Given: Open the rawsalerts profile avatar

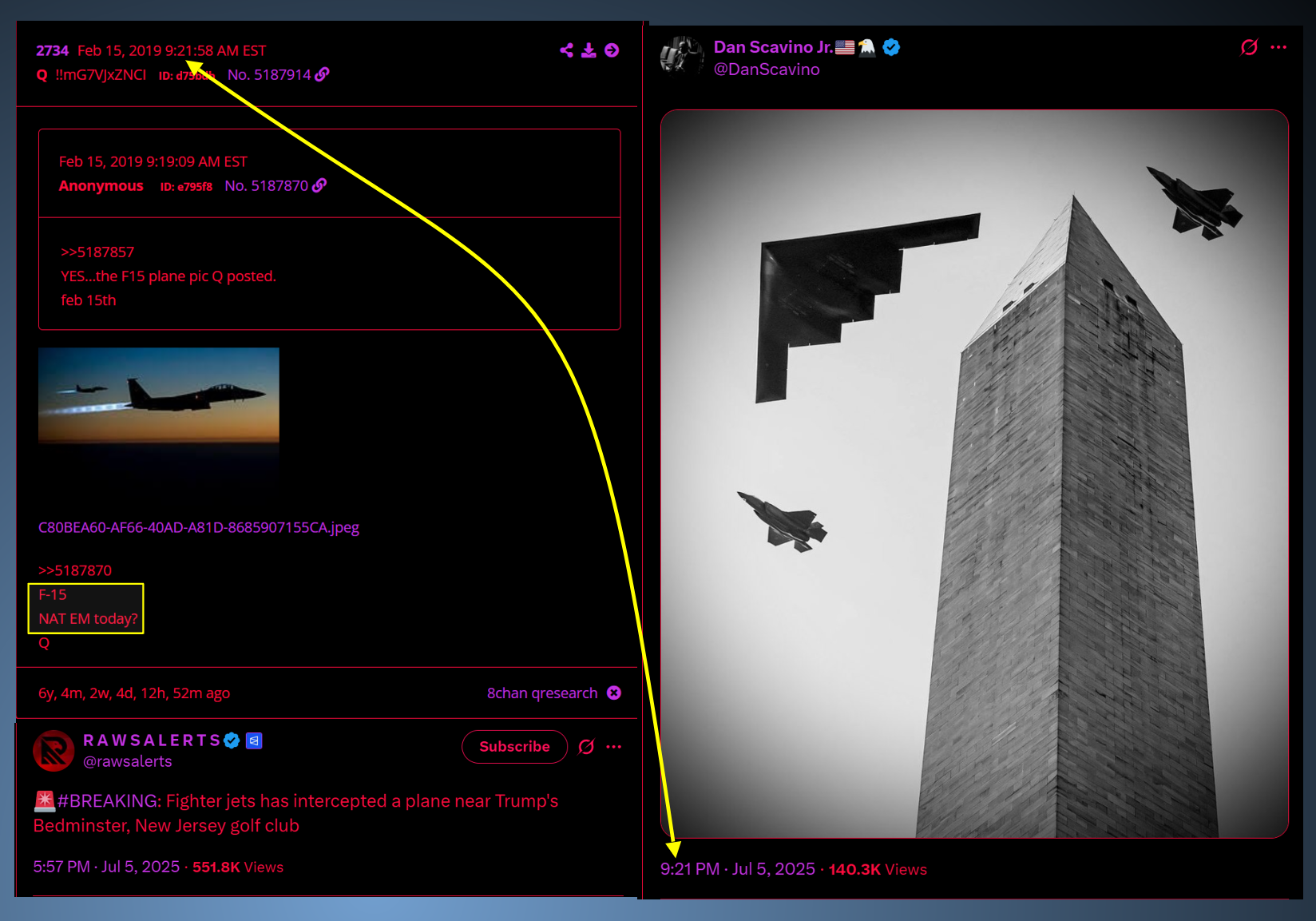Looking at the screenshot, I should [x=54, y=751].
